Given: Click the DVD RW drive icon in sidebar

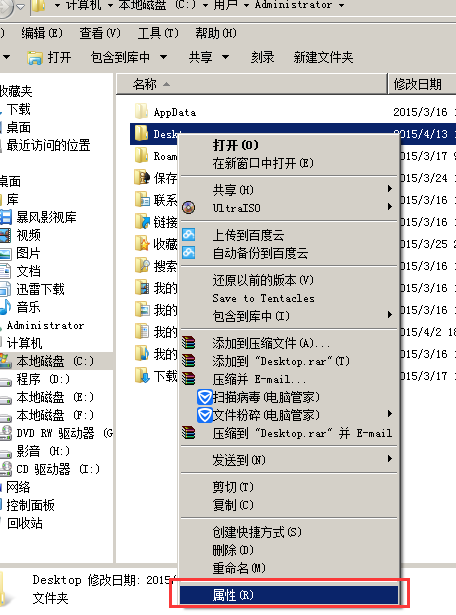Looking at the screenshot, I should coord(6,433).
